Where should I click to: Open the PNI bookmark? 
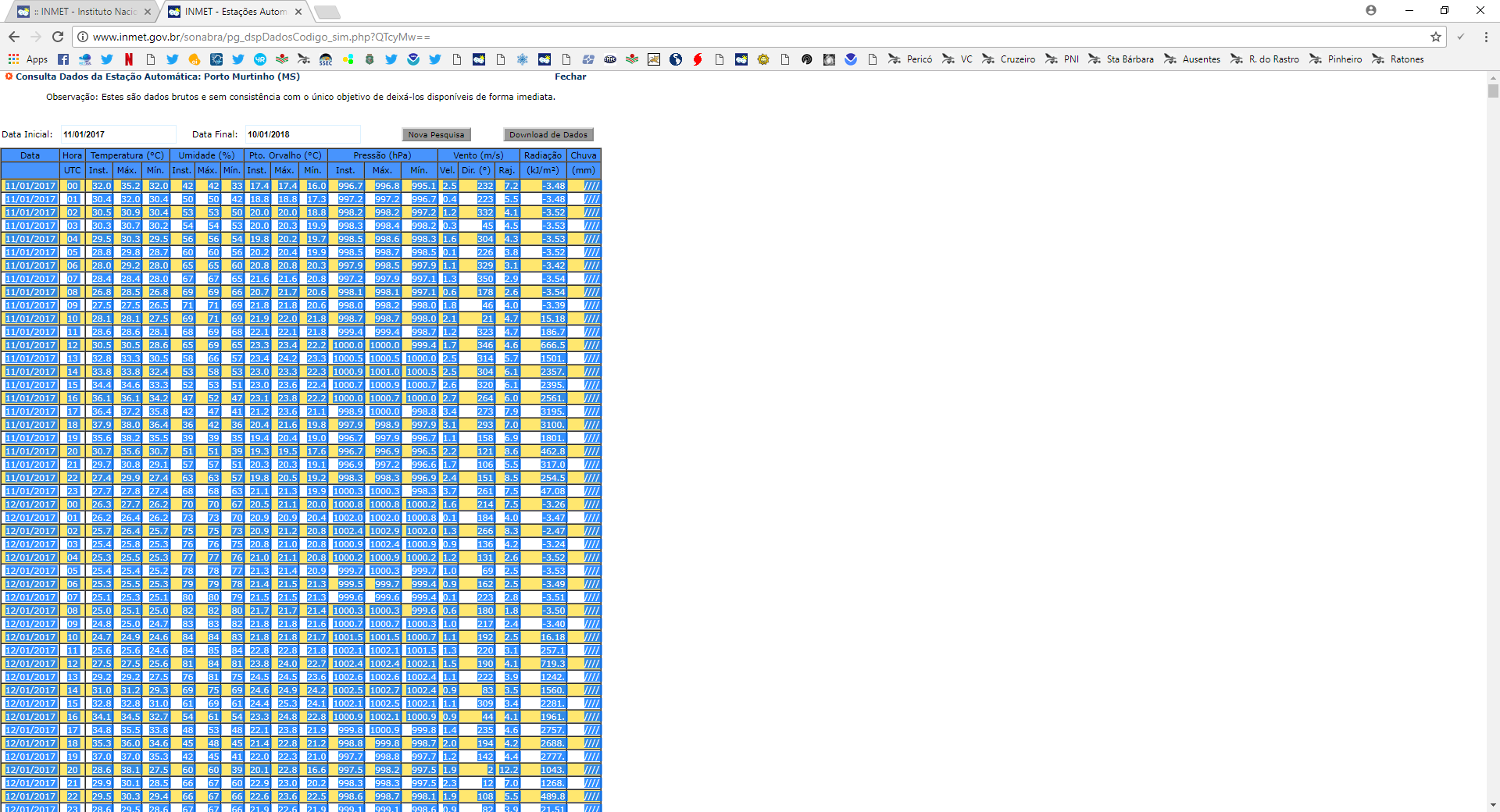click(x=1062, y=59)
